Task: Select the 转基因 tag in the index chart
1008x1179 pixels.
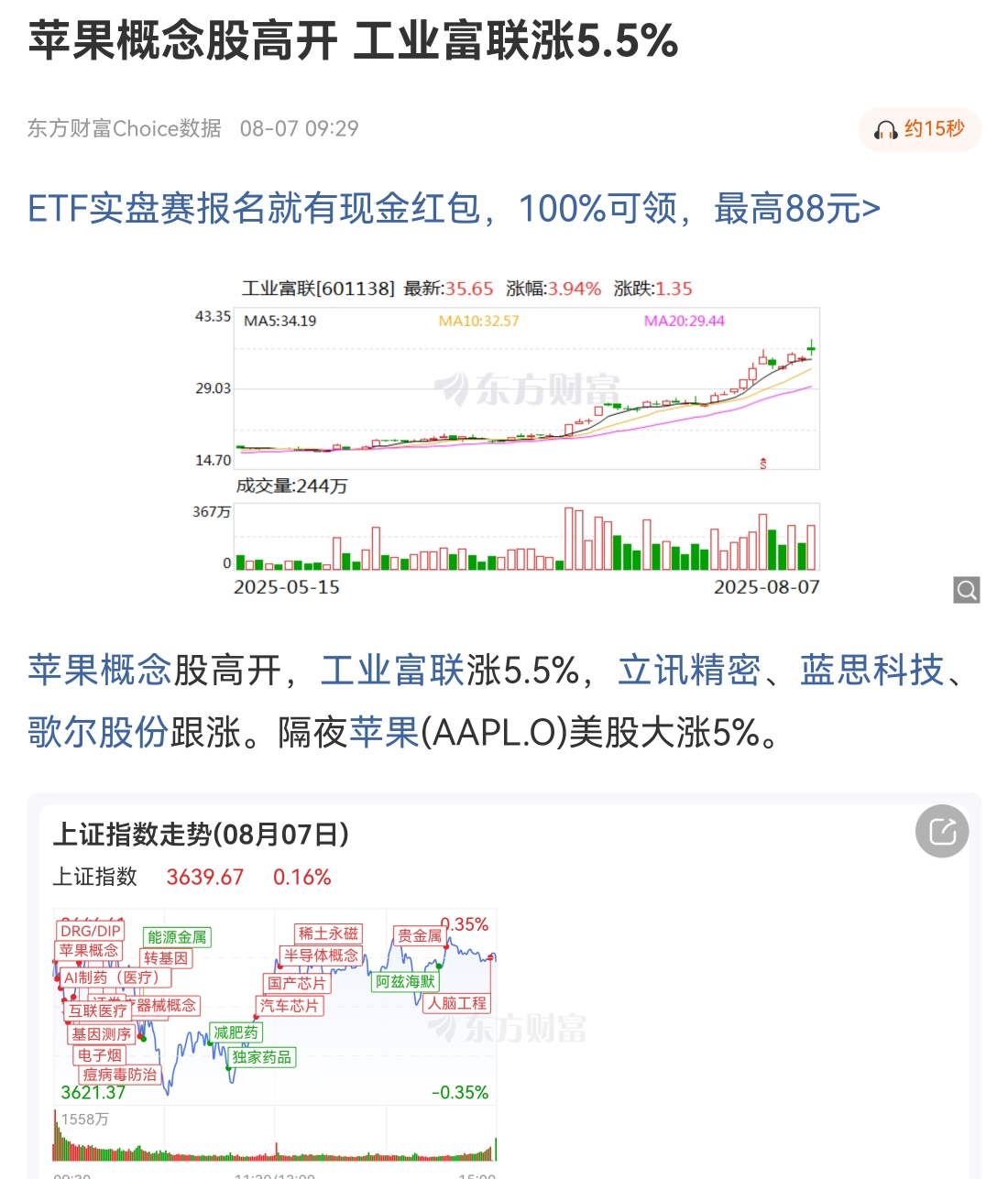Action: (166, 958)
